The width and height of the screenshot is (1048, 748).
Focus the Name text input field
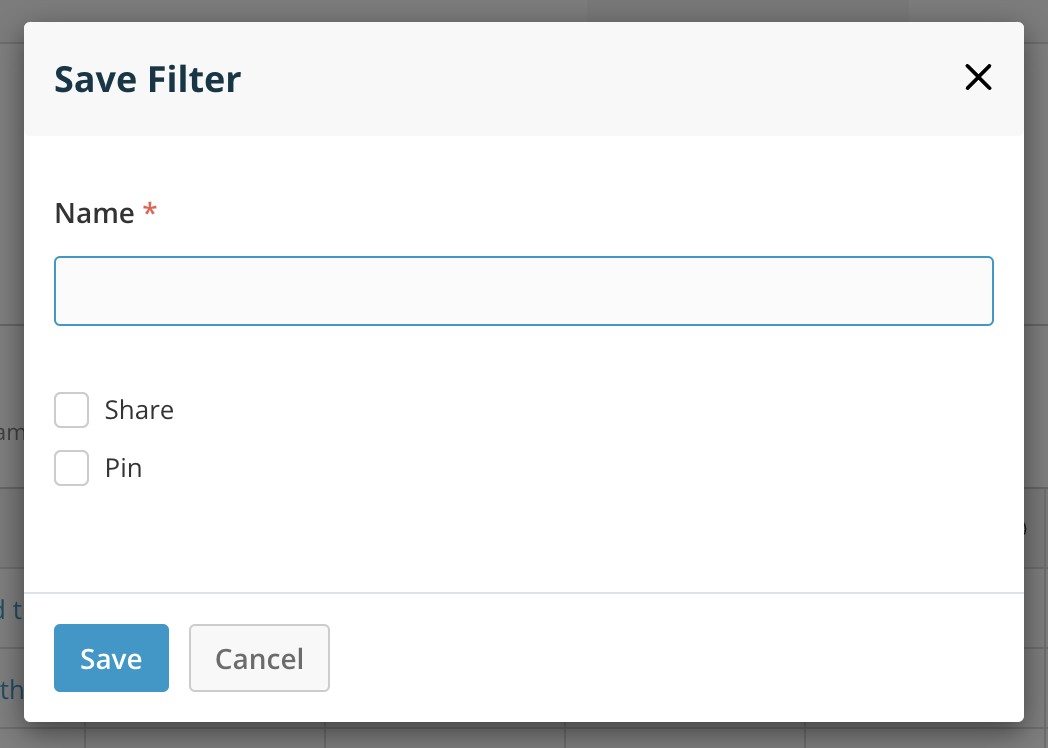pyautogui.click(x=523, y=291)
